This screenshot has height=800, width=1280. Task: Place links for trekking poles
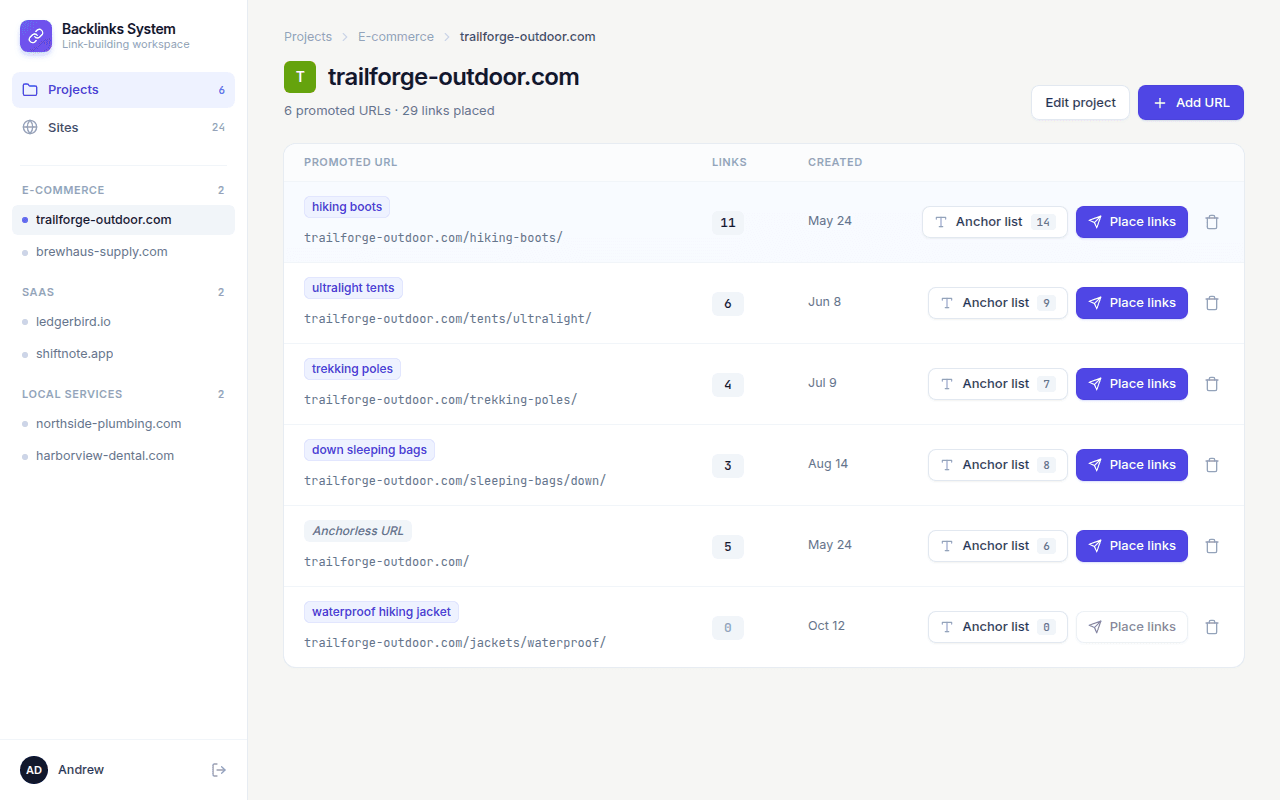1132,384
